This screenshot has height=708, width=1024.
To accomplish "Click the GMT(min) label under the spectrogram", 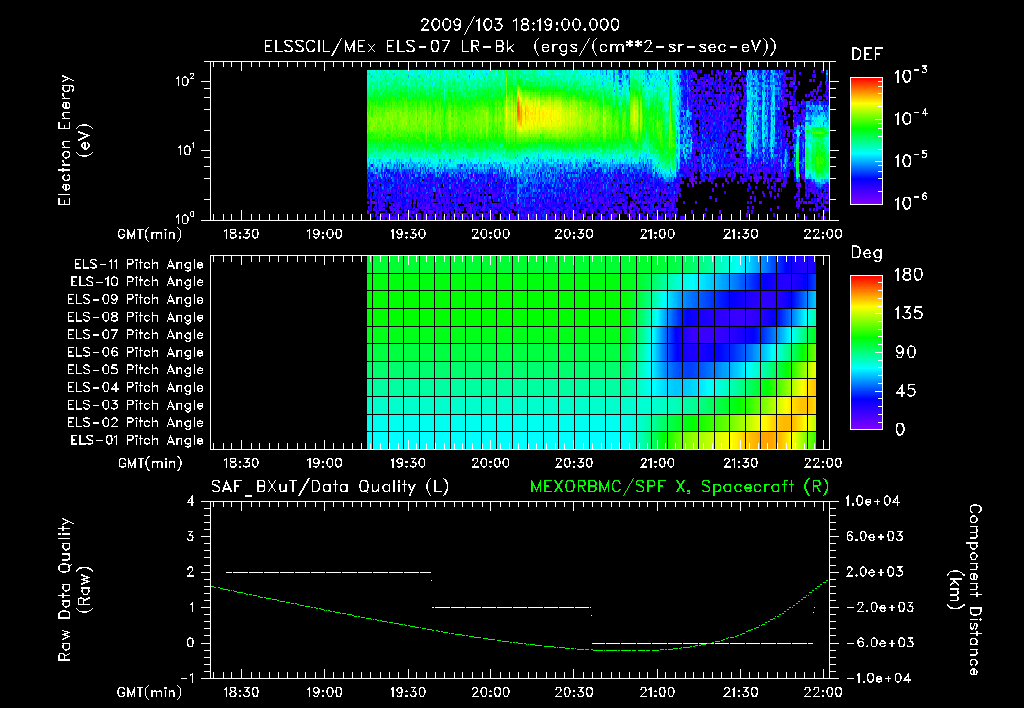I will [x=150, y=234].
